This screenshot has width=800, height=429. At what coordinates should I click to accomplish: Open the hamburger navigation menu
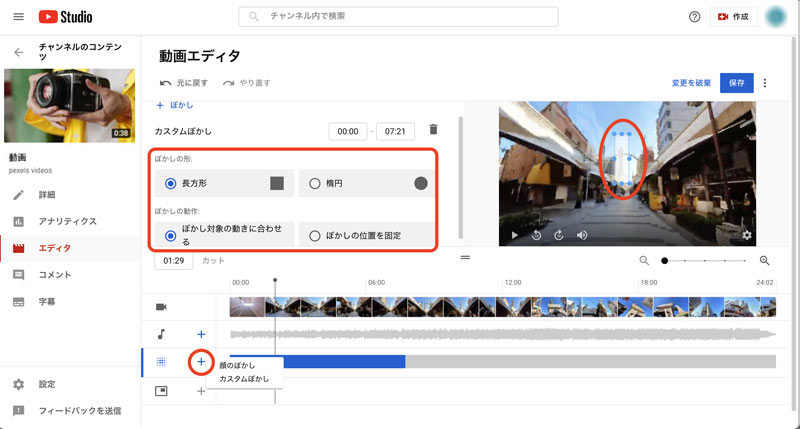(18, 17)
